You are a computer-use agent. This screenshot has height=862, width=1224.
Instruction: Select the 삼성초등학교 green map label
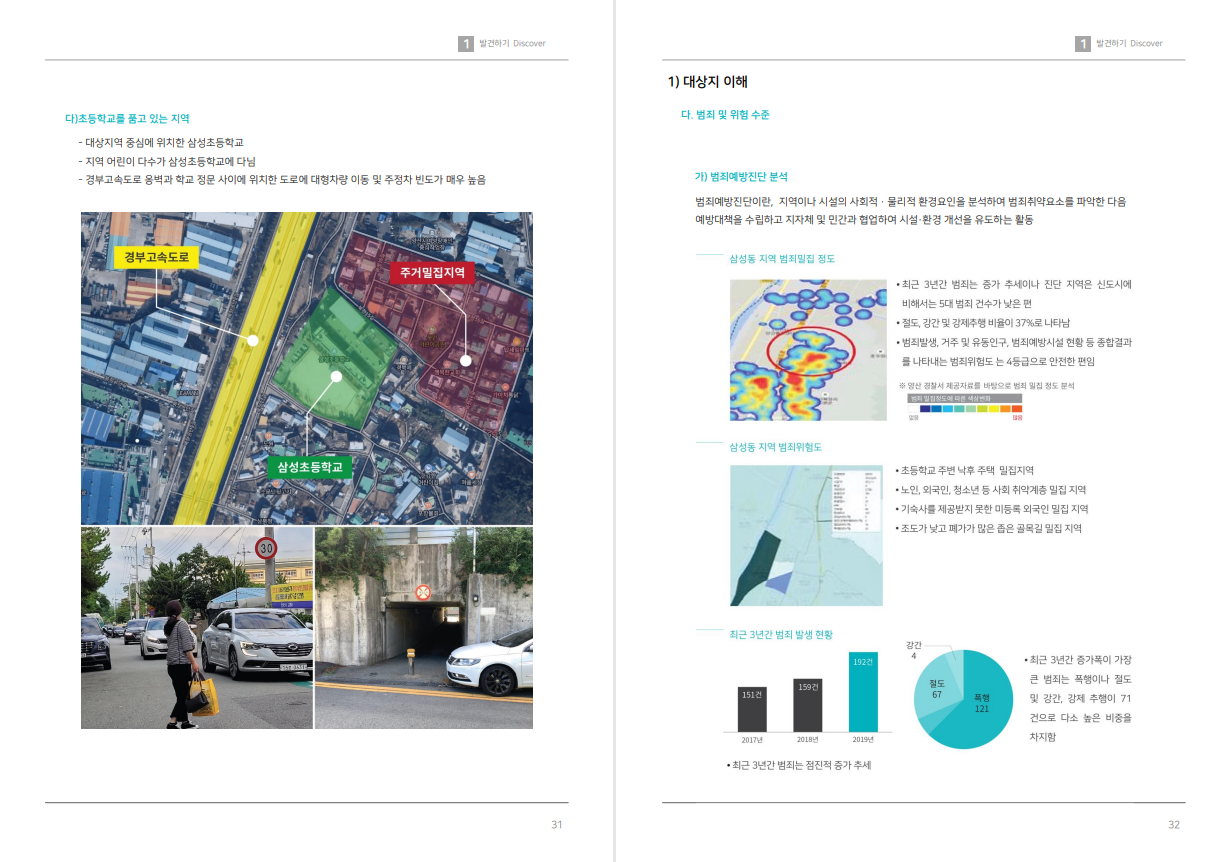pyautogui.click(x=310, y=467)
